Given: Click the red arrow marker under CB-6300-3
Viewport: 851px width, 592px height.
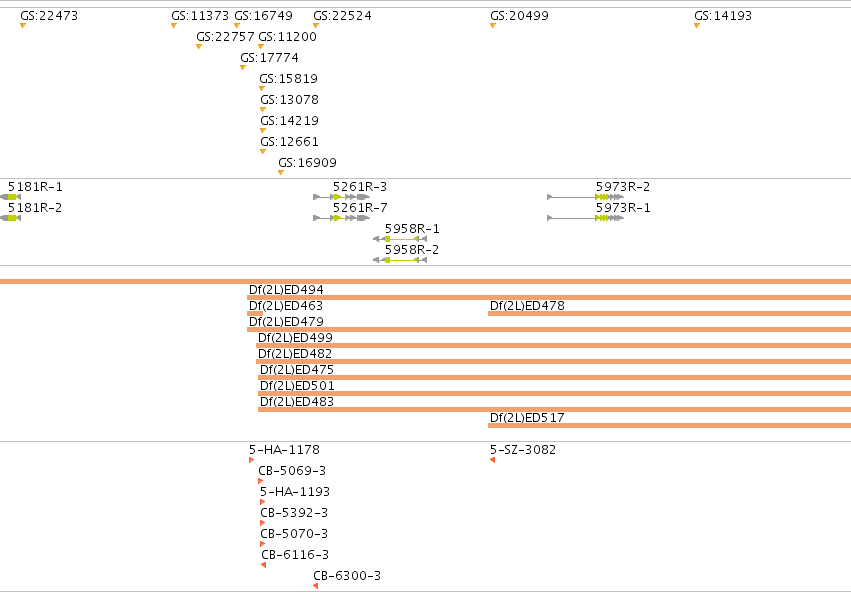Looking at the screenshot, I should coord(315,586).
